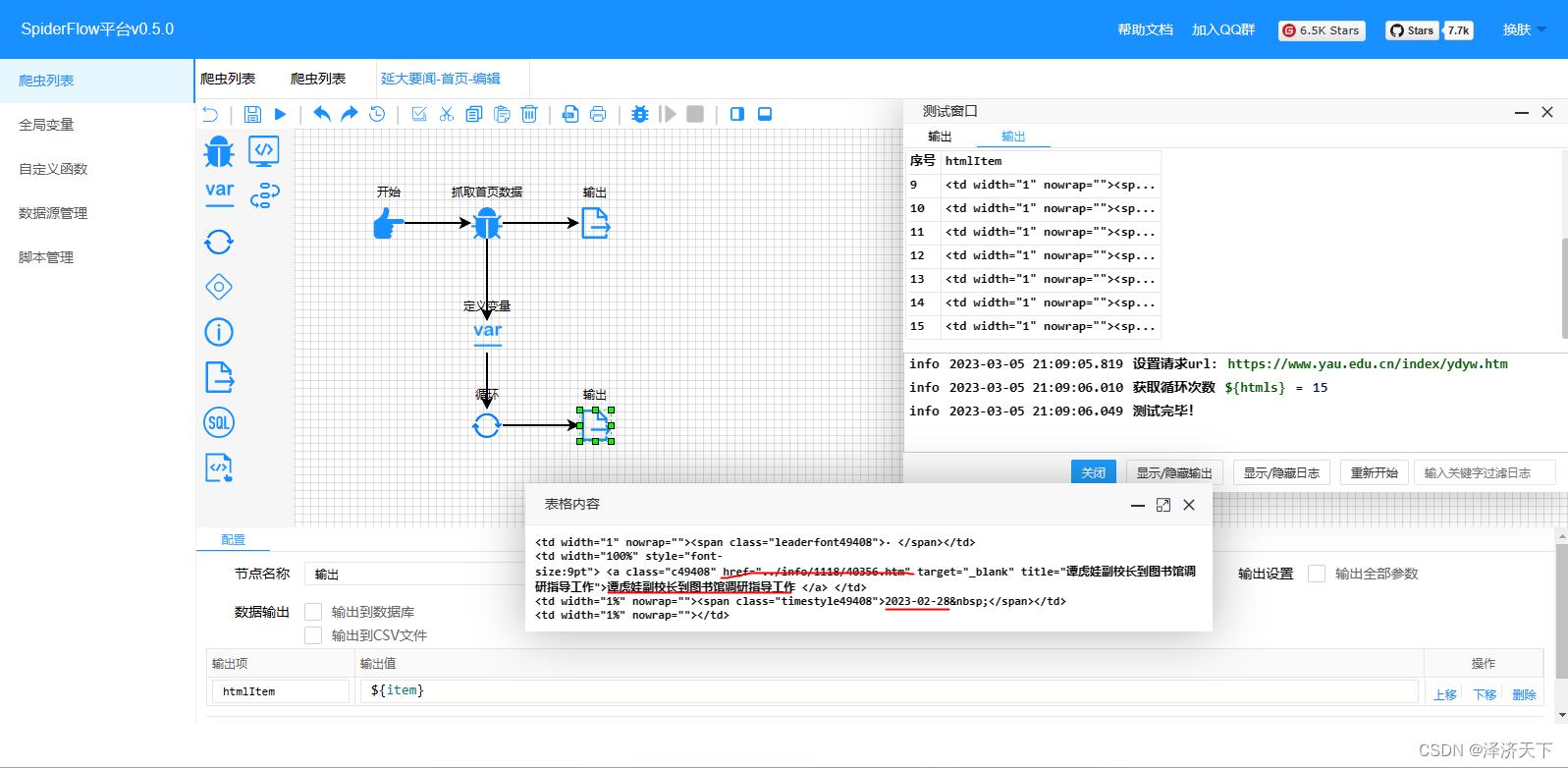Viewport: 1568px width, 768px height.
Task: Open 加入QQ群 link in header
Action: (1223, 29)
